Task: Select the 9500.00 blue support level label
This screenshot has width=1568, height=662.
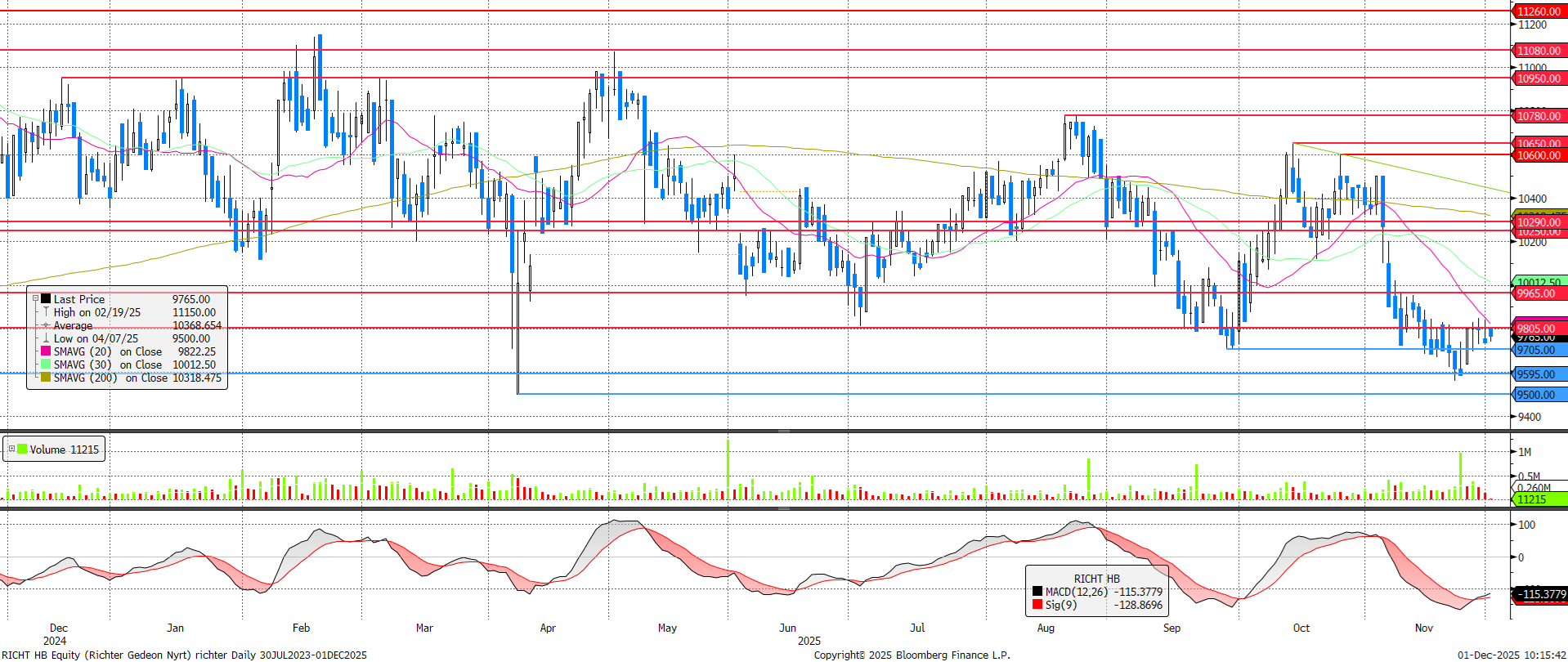Action: click(x=1535, y=395)
